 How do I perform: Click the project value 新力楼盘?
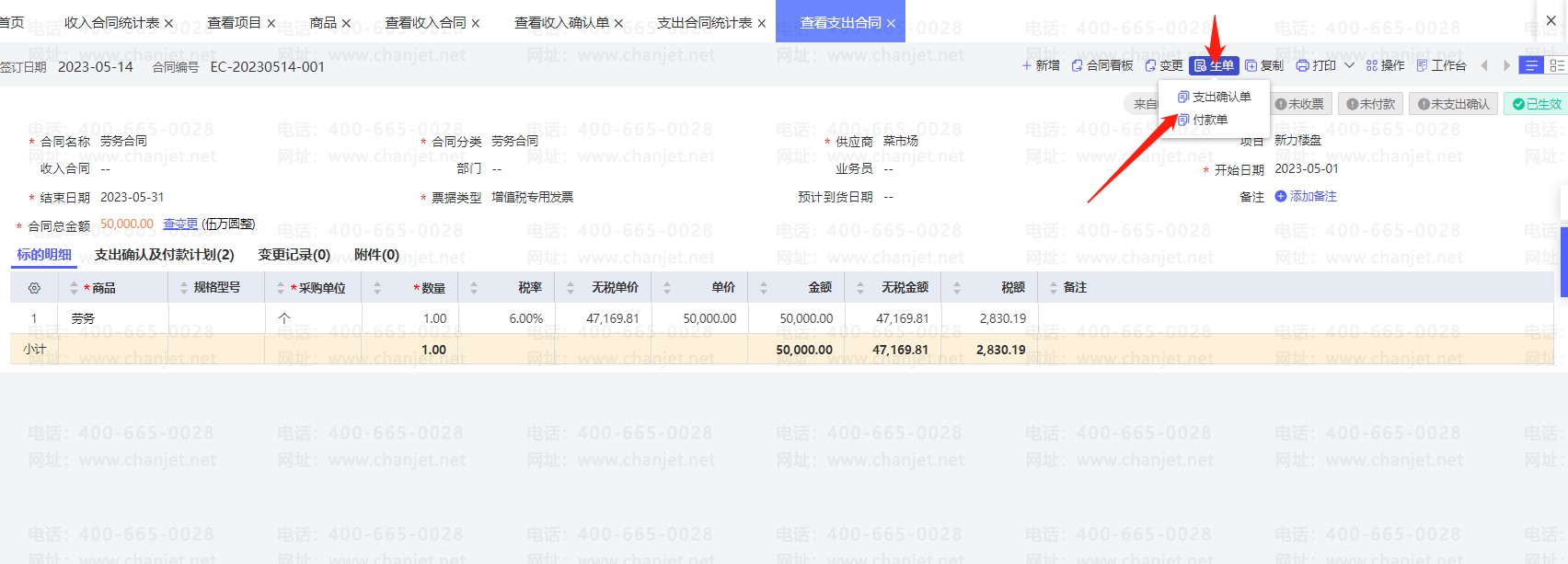(1297, 140)
